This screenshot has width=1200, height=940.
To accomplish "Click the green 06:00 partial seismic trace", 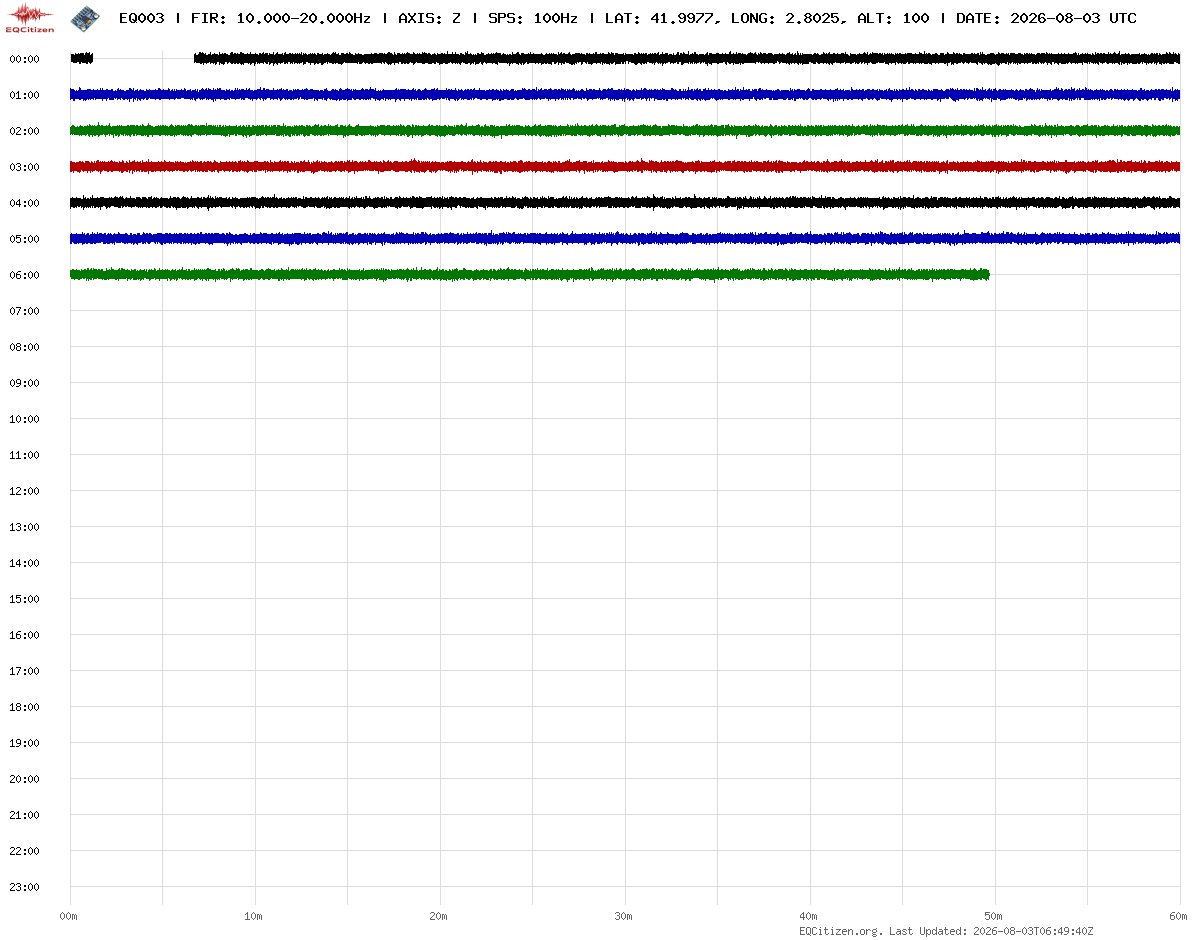I will (530, 274).
